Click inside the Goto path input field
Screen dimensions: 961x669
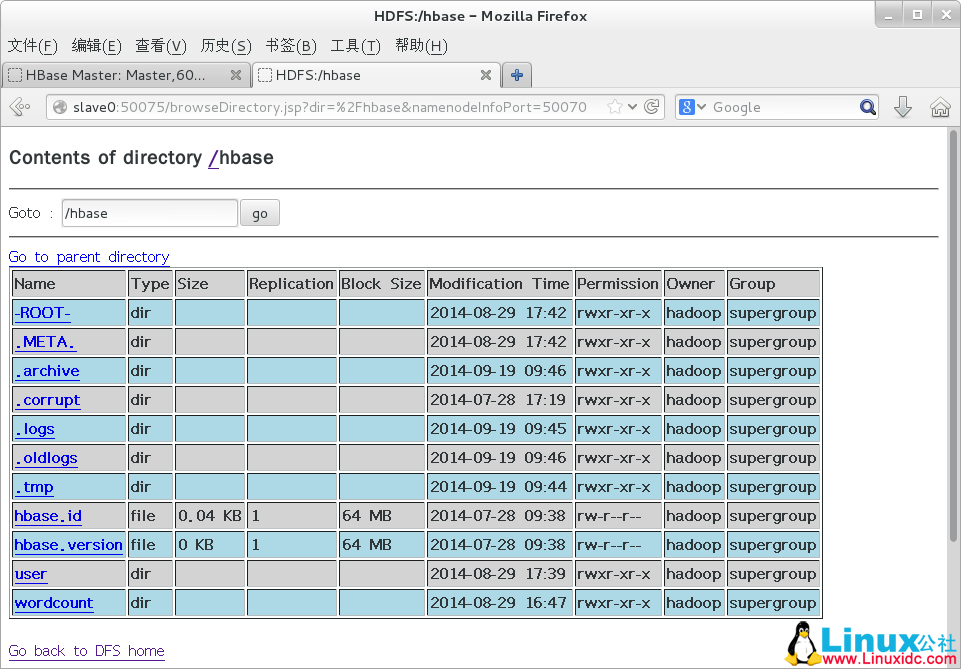tap(148, 213)
